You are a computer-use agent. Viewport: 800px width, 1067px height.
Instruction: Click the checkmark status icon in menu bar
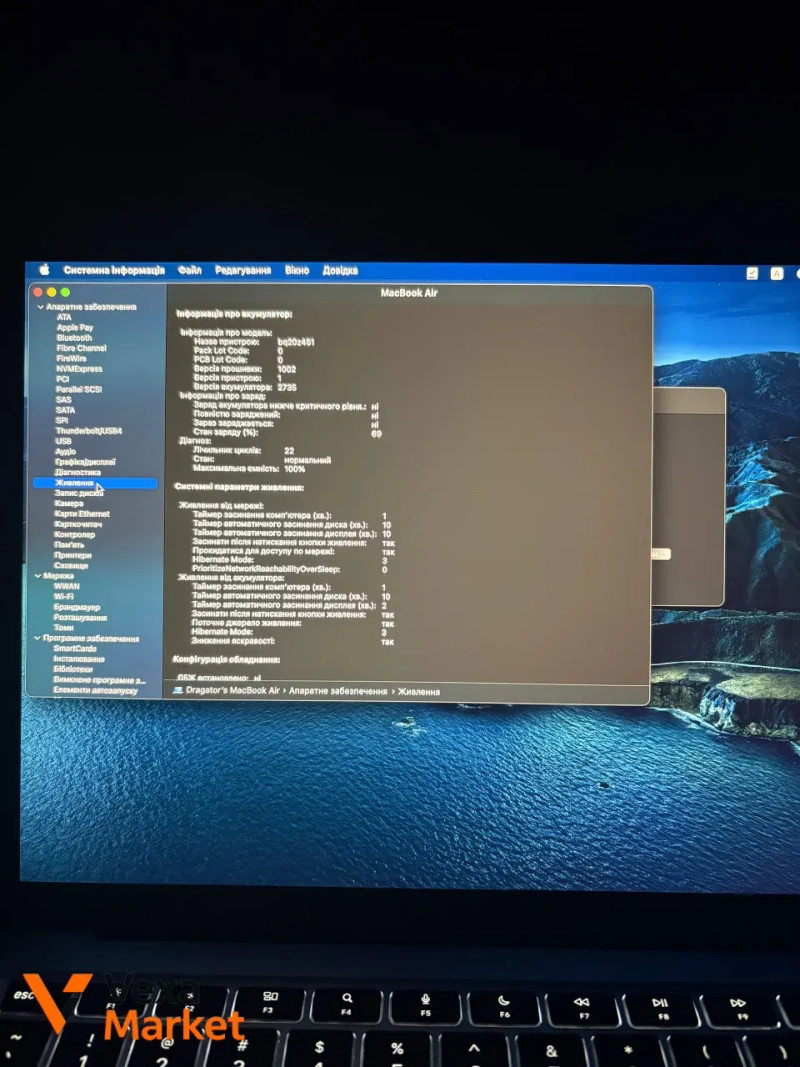752,274
